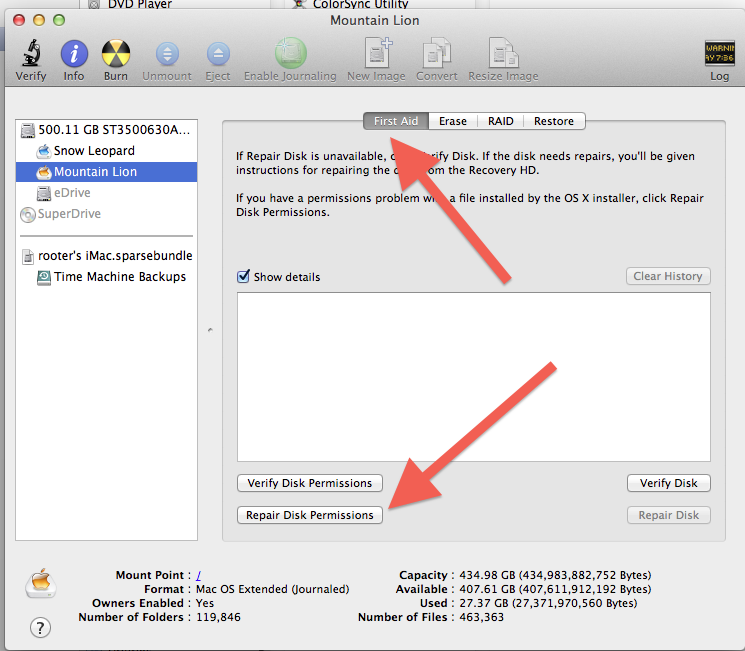Click the Convert toolbar icon
The width and height of the screenshot is (745, 651).
click(x=437, y=53)
